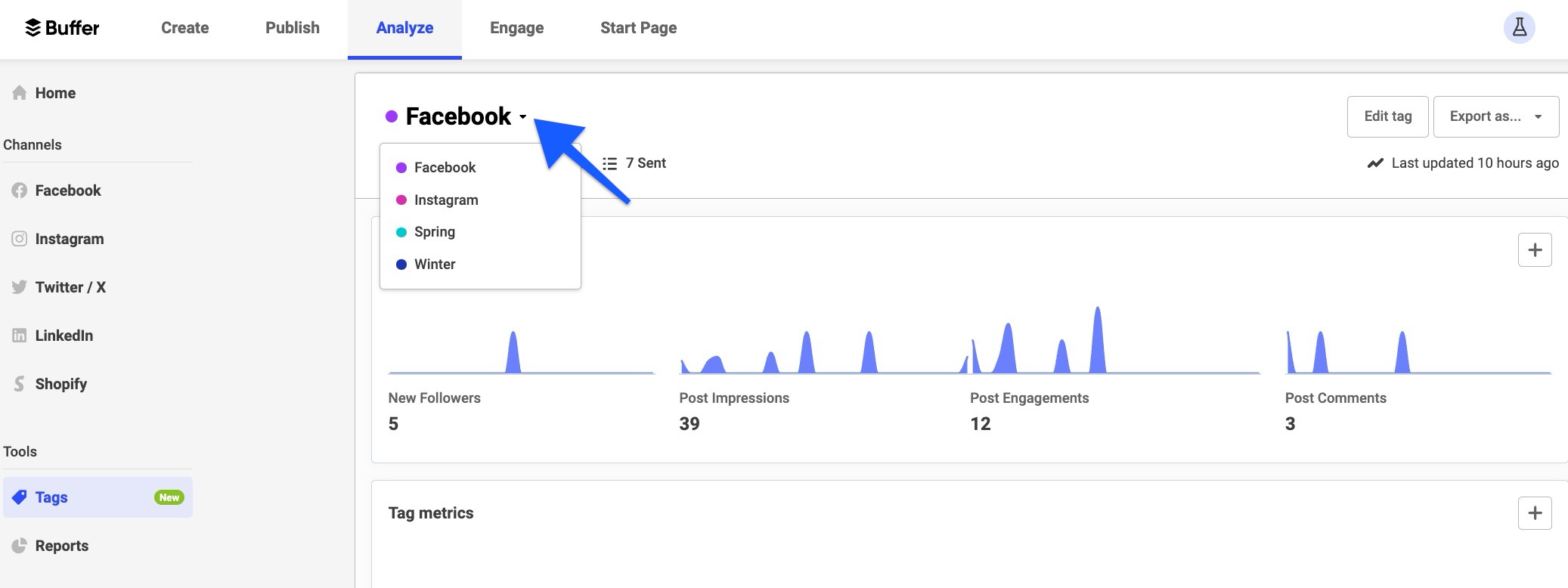Go to the Engage tab

[x=517, y=28]
